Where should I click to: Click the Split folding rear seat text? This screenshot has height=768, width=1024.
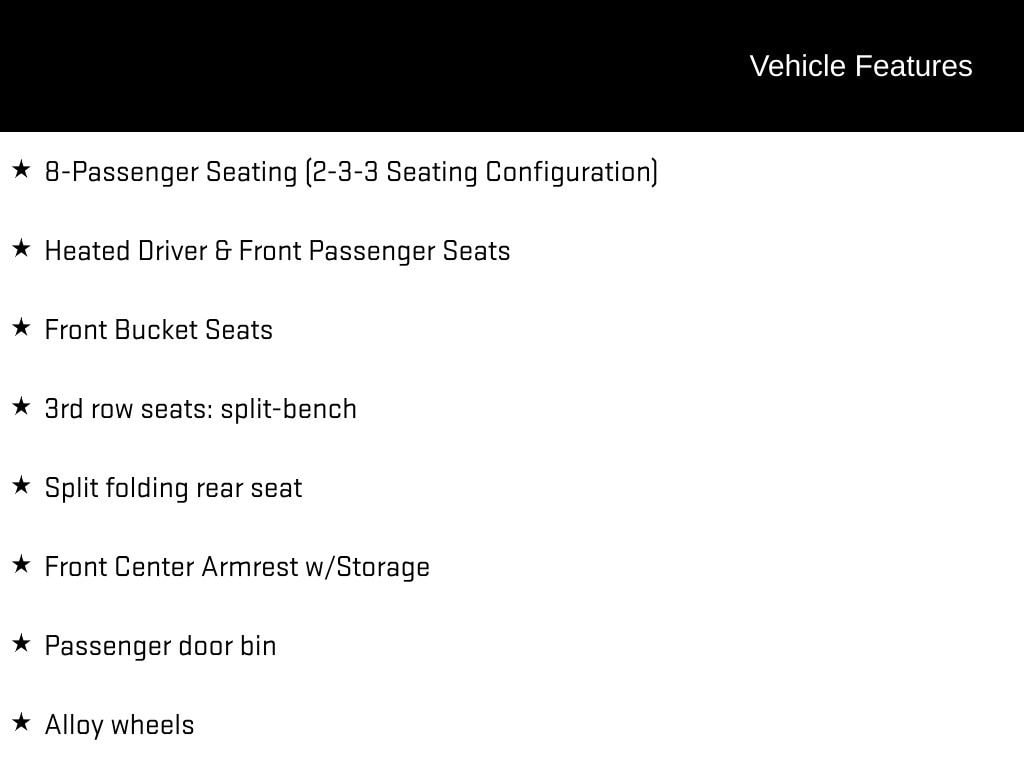point(173,488)
